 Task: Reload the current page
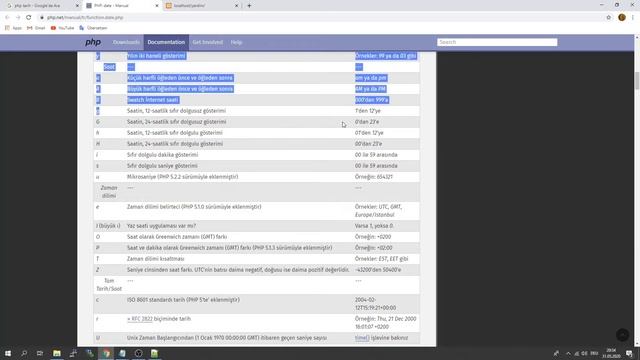click(x=29, y=18)
